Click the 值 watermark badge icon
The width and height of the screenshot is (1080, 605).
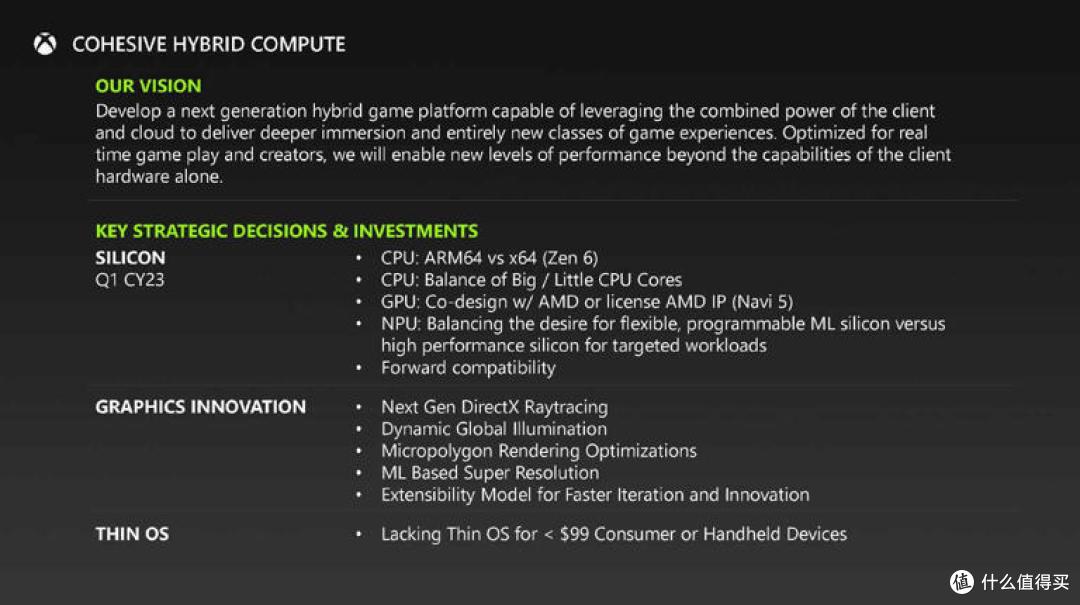click(962, 581)
